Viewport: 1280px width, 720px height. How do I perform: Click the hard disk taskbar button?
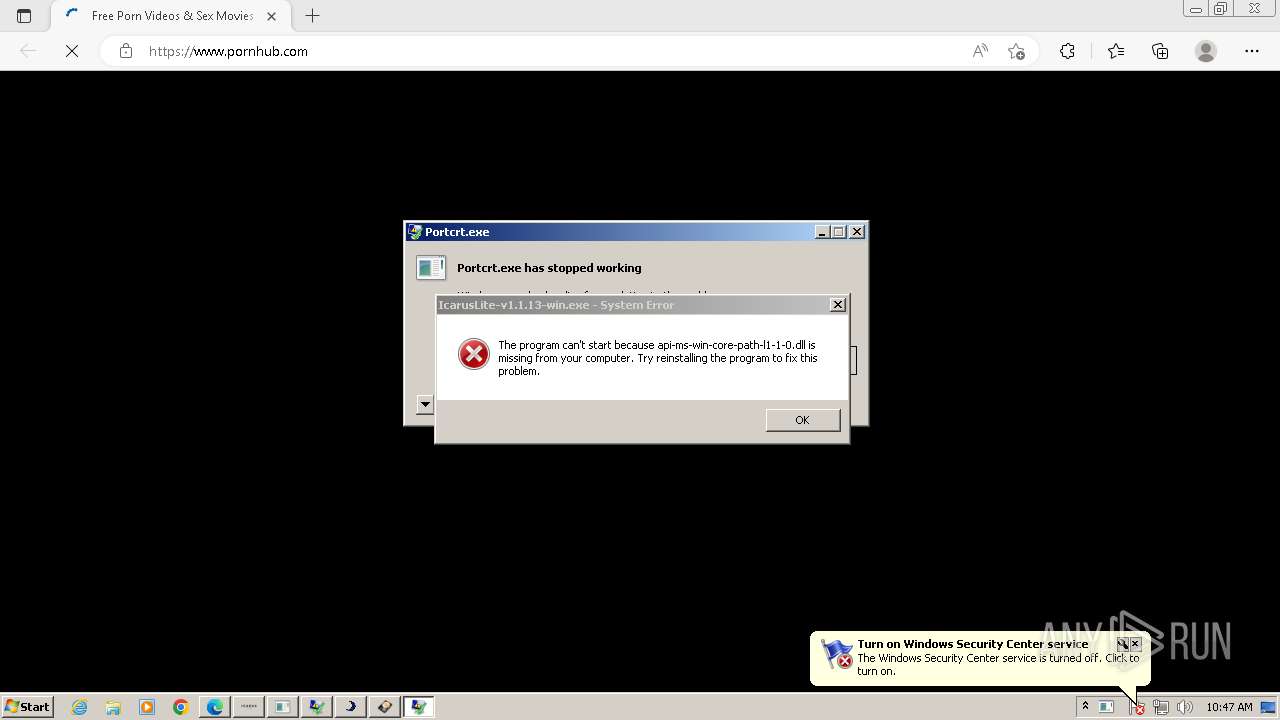(x=384, y=707)
